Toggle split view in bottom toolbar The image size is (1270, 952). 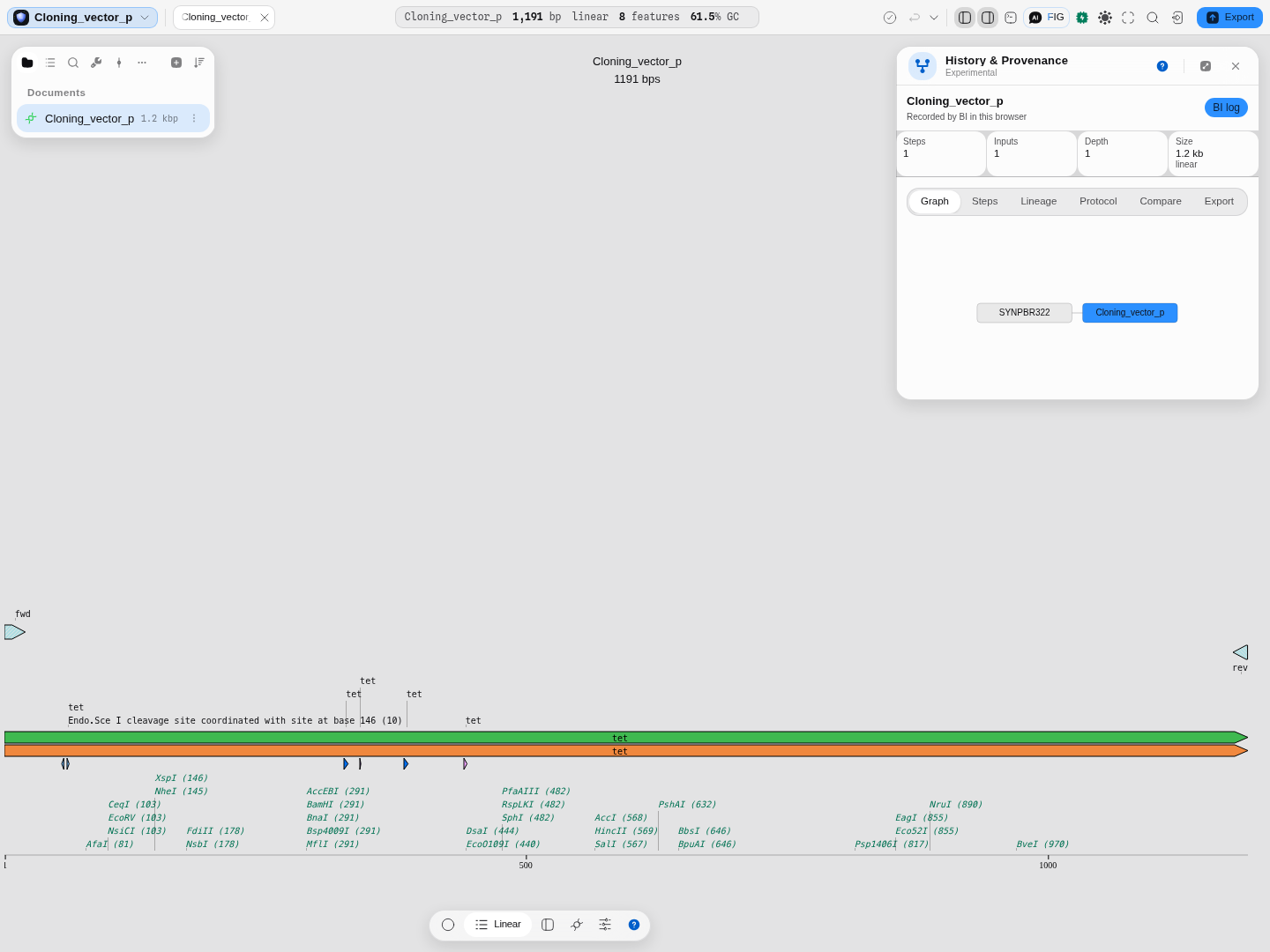548,925
